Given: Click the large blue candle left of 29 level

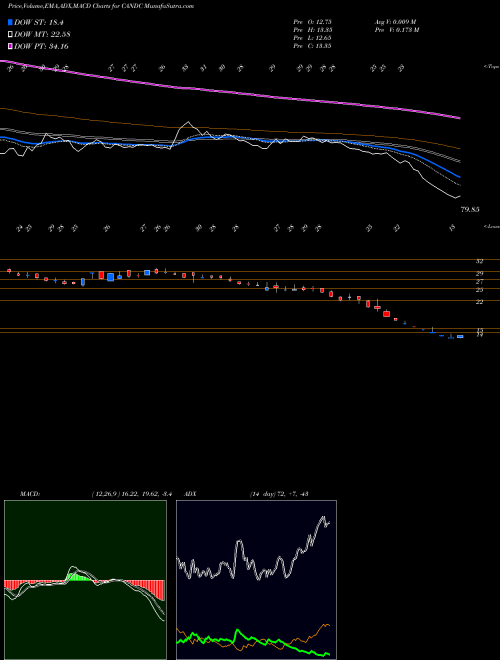Looking at the screenshot, I should 111,277.
